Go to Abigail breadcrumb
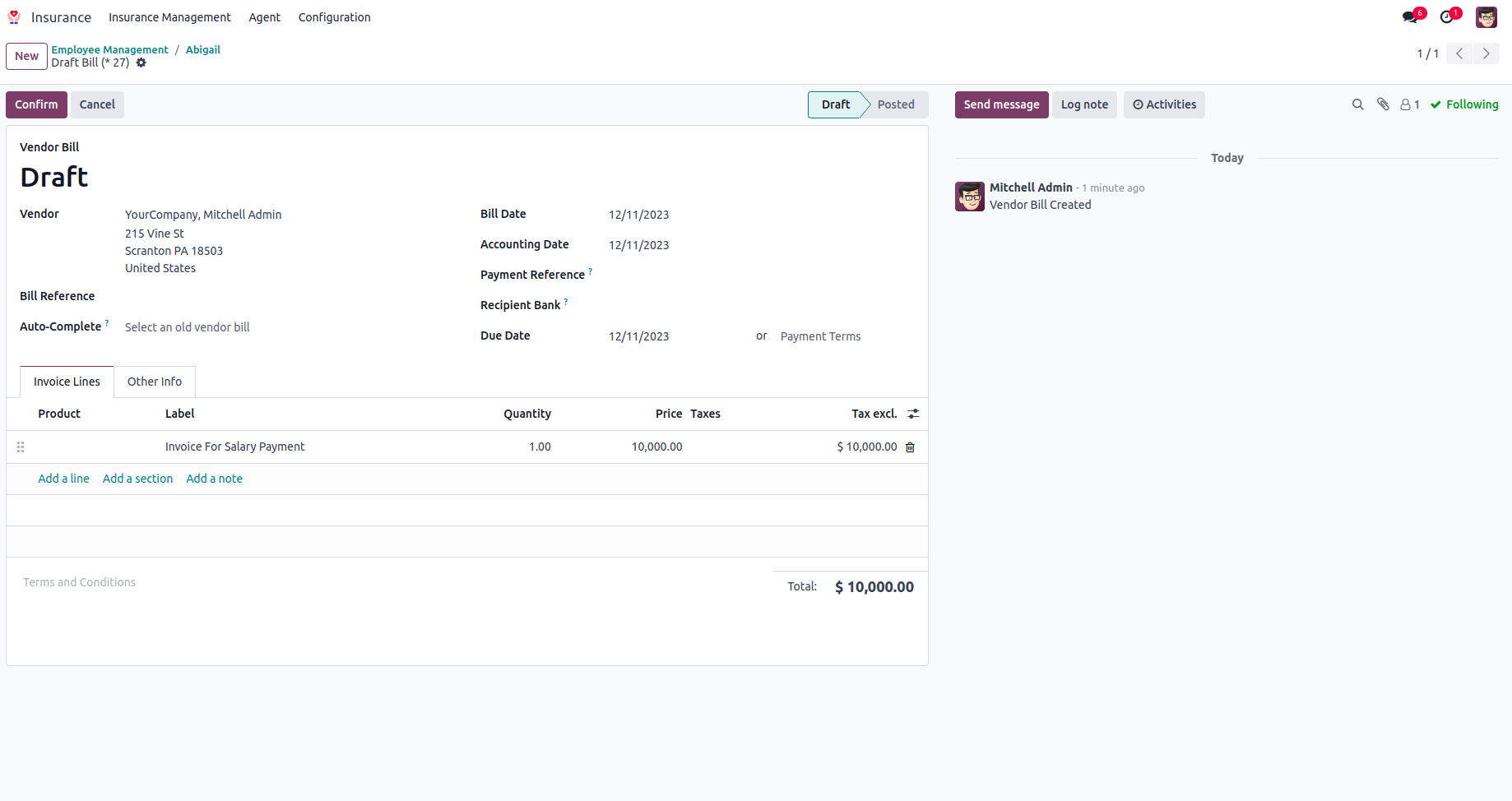 [x=203, y=49]
